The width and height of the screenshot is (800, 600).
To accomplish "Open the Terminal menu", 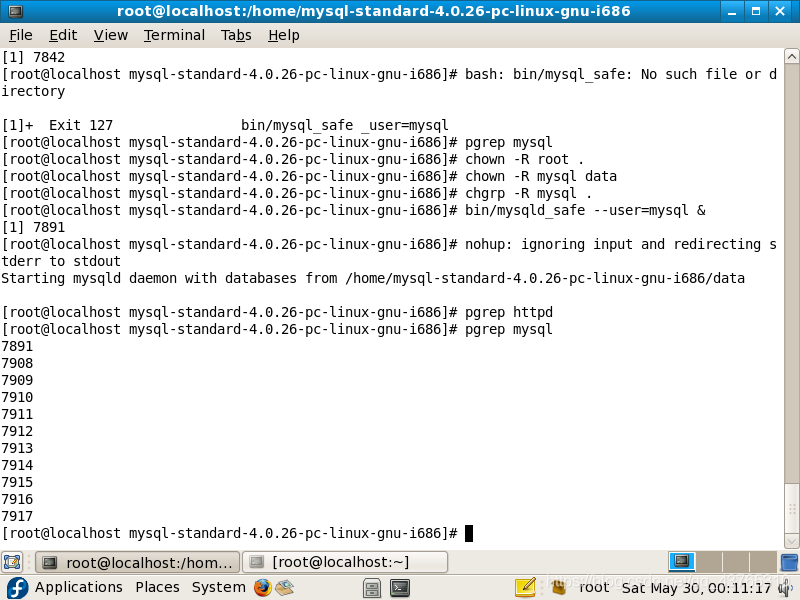I will click(x=174, y=35).
